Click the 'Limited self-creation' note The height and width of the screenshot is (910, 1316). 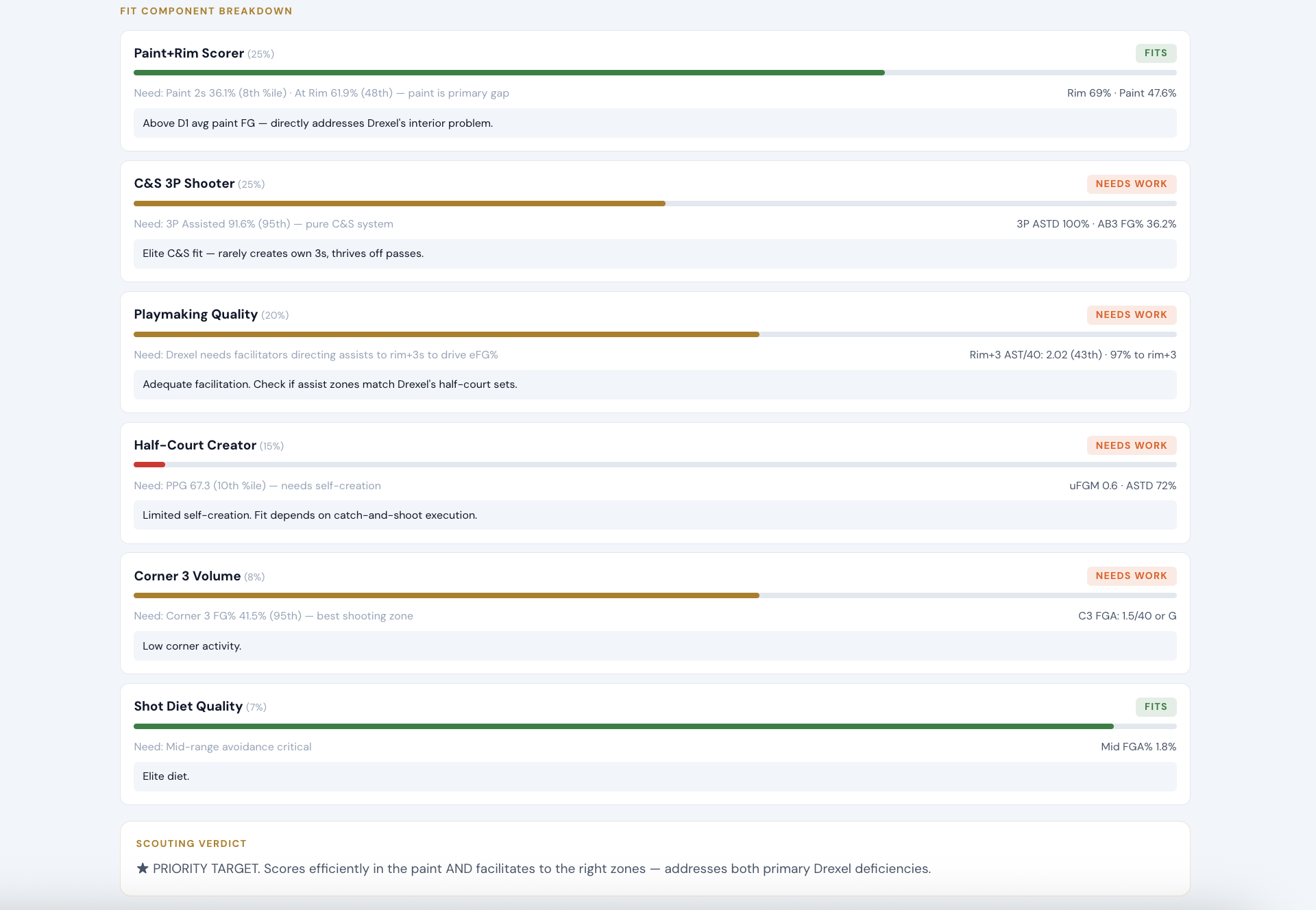tap(655, 515)
